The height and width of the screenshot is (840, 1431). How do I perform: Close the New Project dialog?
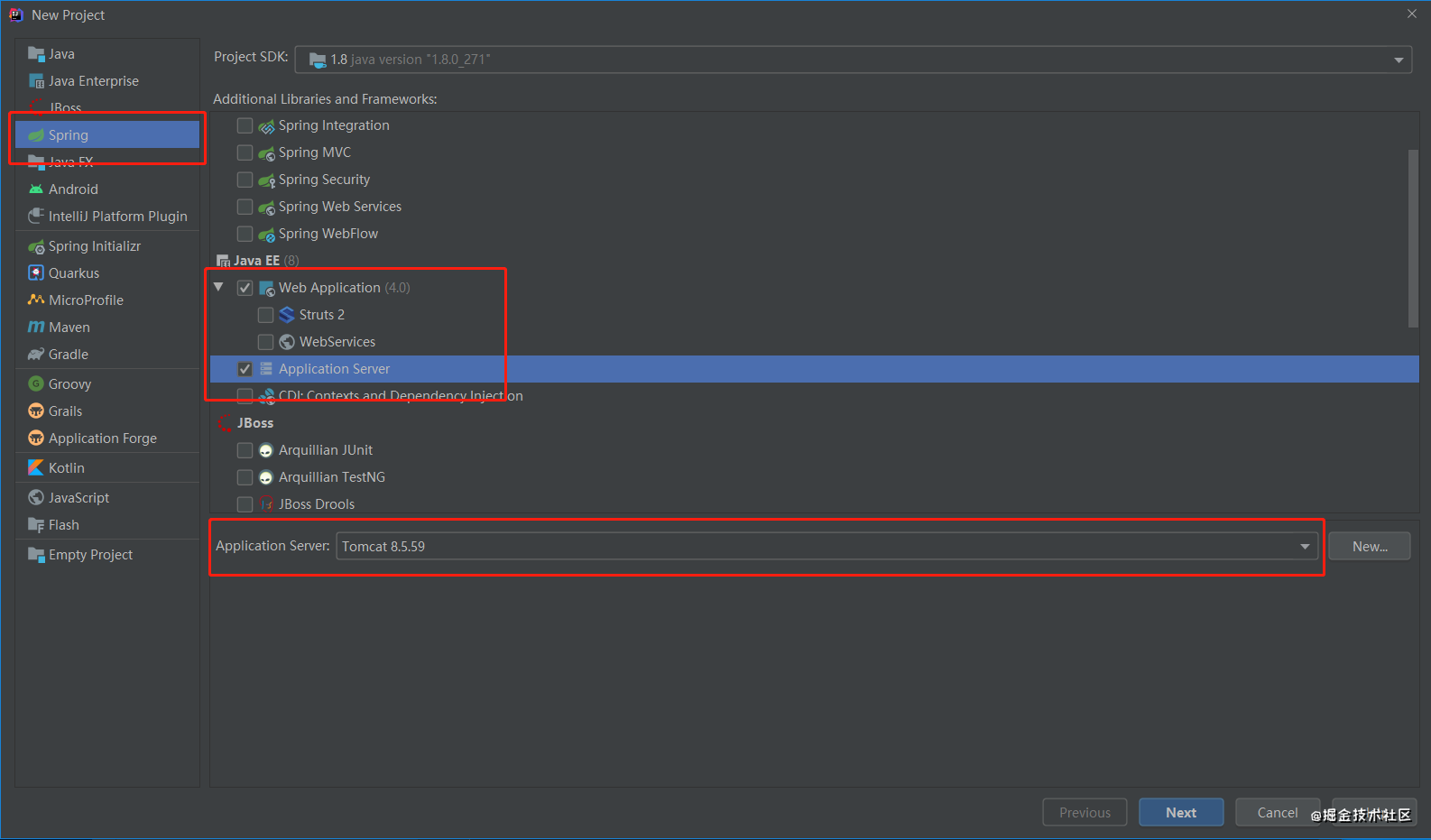[x=1412, y=14]
